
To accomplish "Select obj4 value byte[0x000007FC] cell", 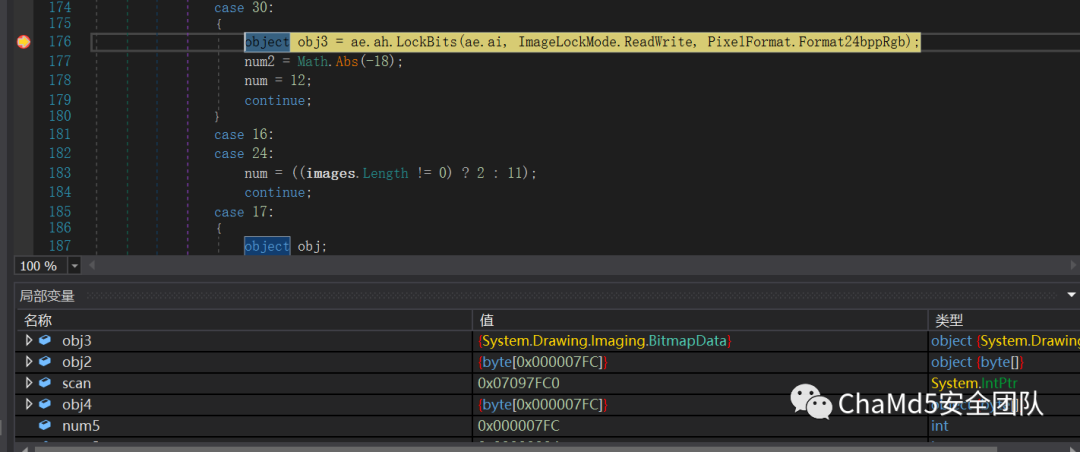I will [x=543, y=404].
